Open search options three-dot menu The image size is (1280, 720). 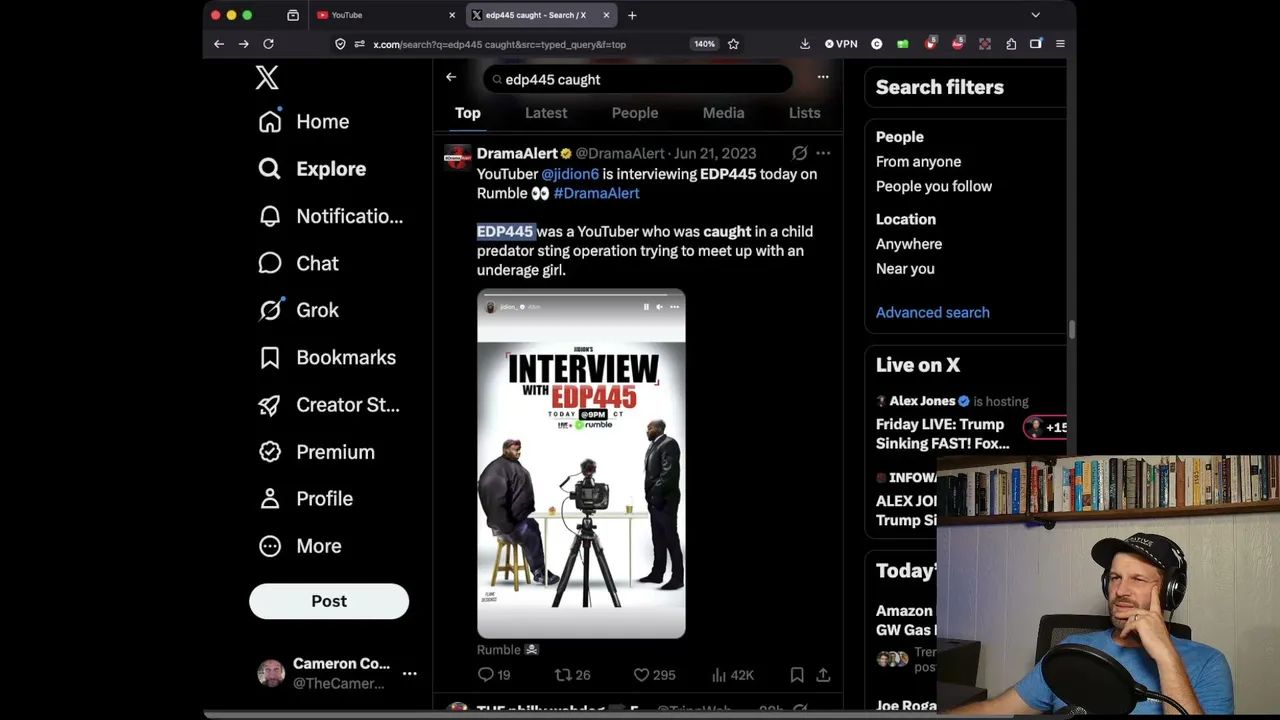(x=823, y=77)
